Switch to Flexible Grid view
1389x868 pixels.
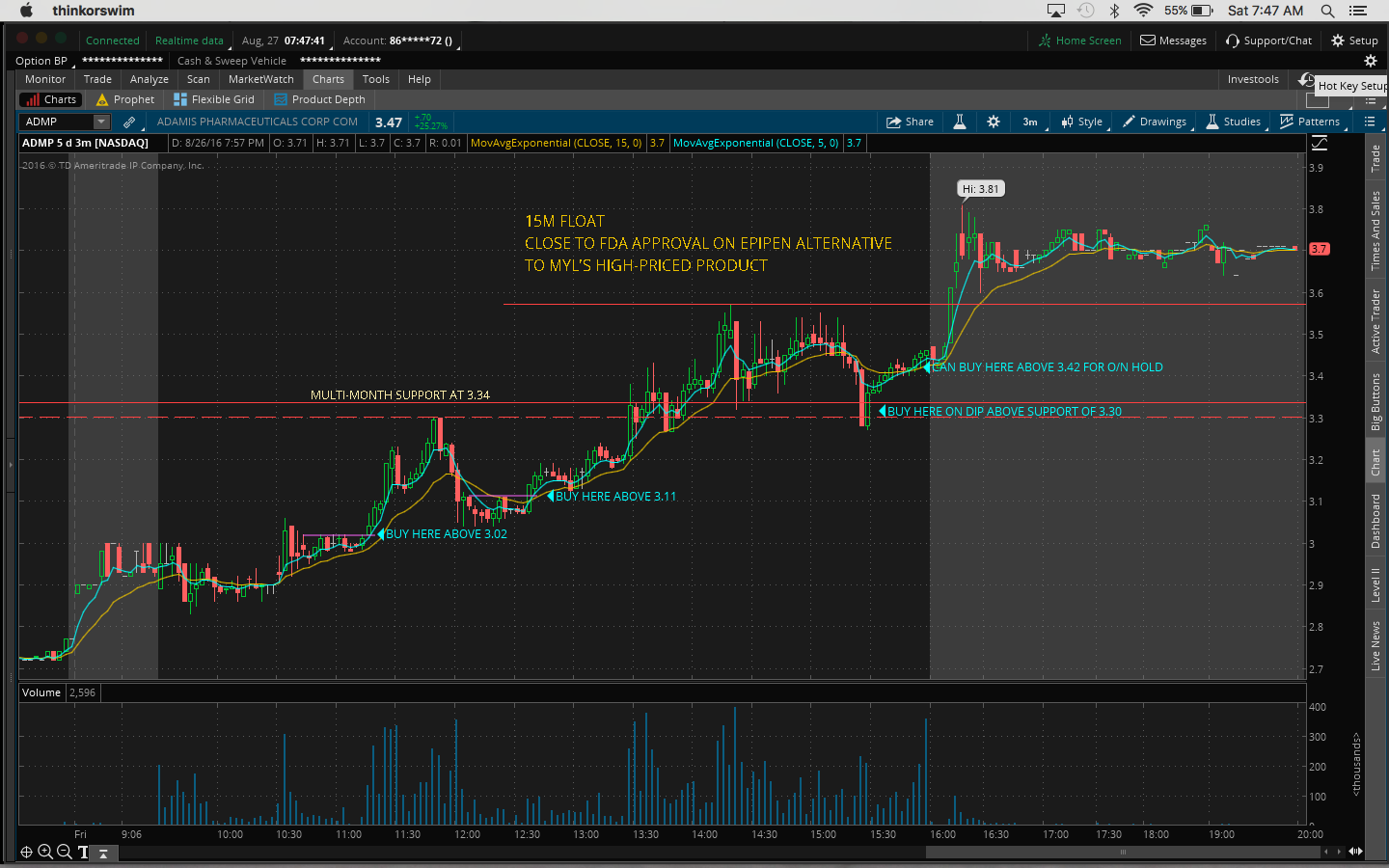point(214,99)
